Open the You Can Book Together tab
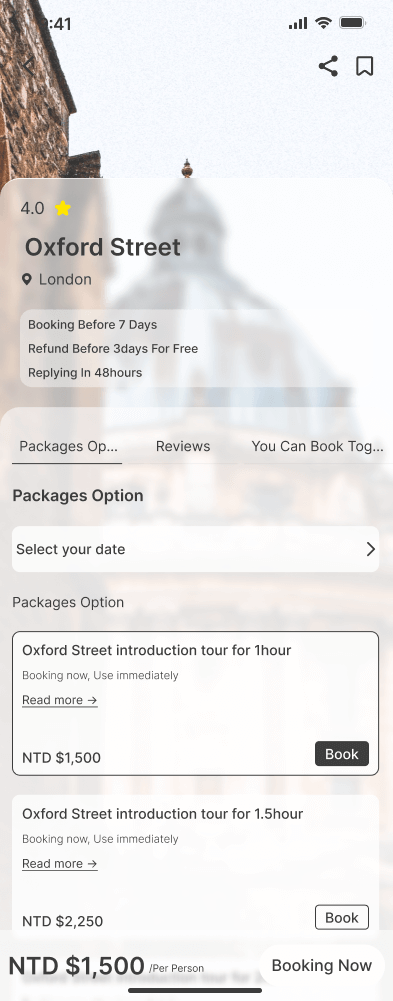The image size is (393, 1001). point(317,446)
